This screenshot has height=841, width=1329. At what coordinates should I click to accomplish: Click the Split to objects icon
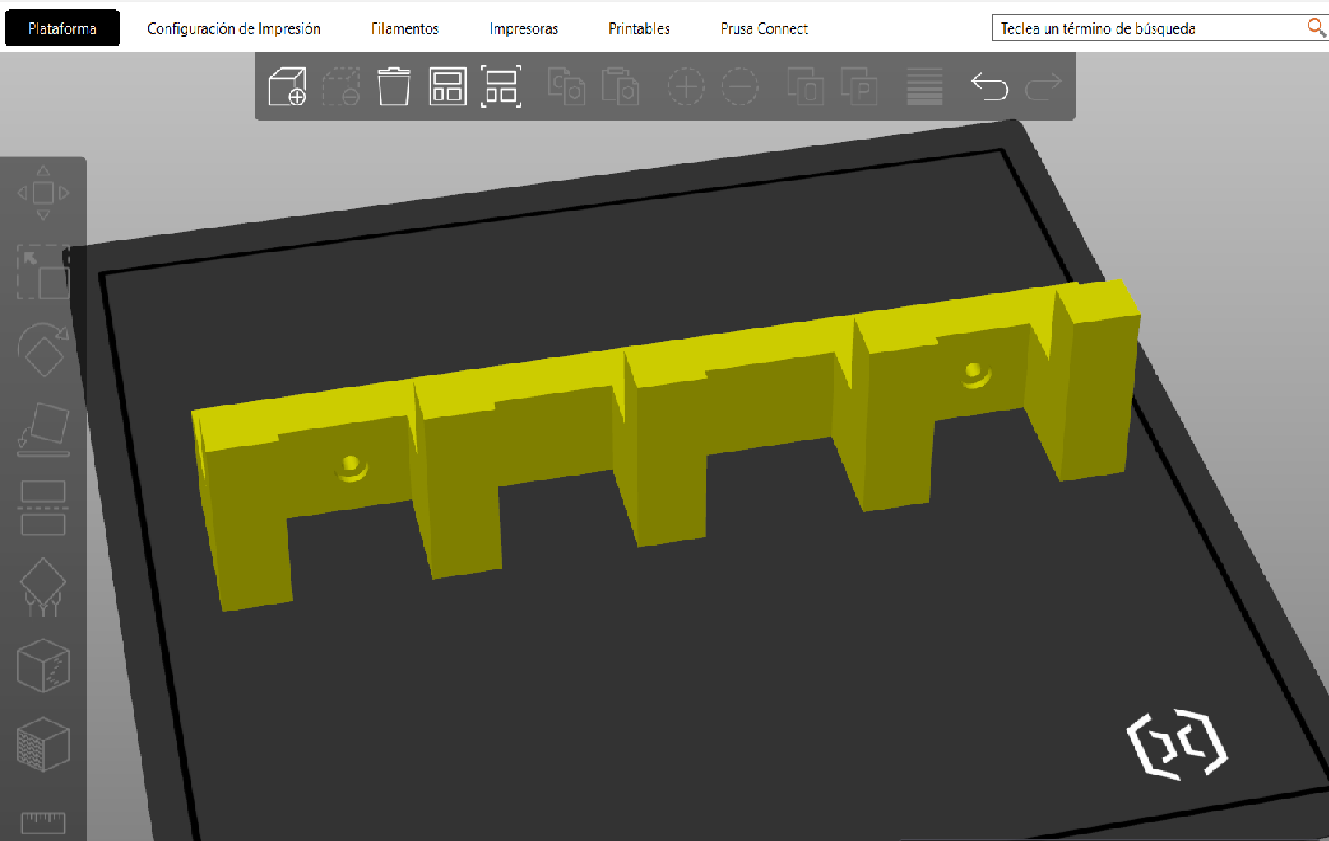coord(805,86)
